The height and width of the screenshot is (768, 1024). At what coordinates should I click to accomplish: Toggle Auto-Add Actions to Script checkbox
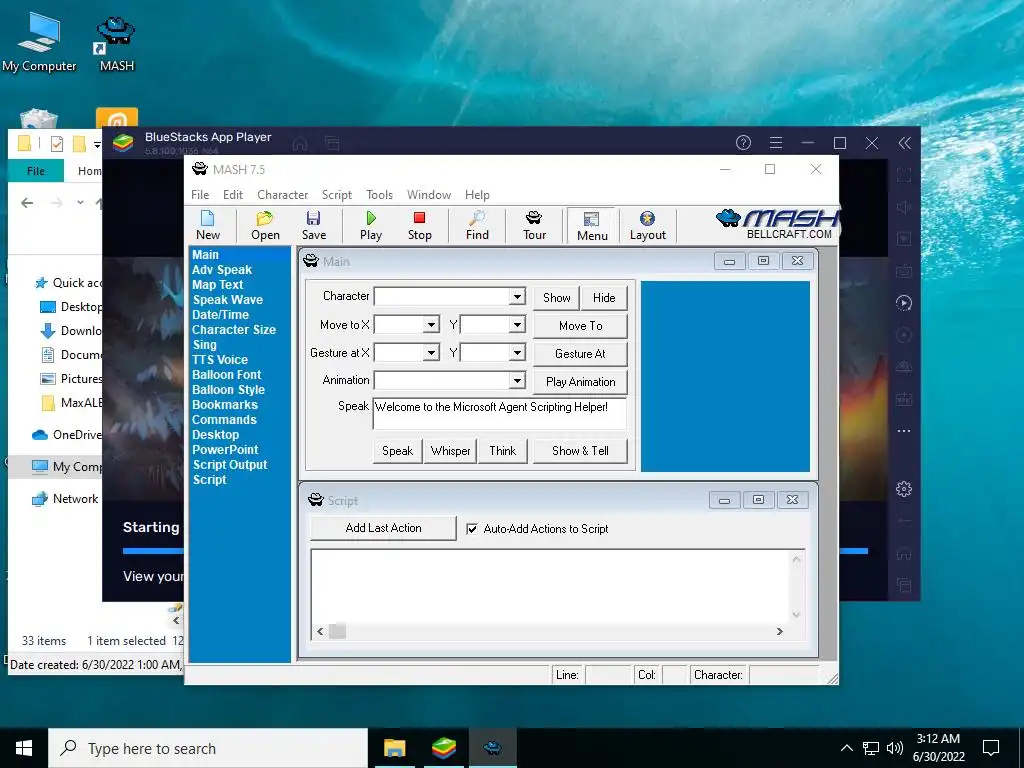pyautogui.click(x=472, y=529)
